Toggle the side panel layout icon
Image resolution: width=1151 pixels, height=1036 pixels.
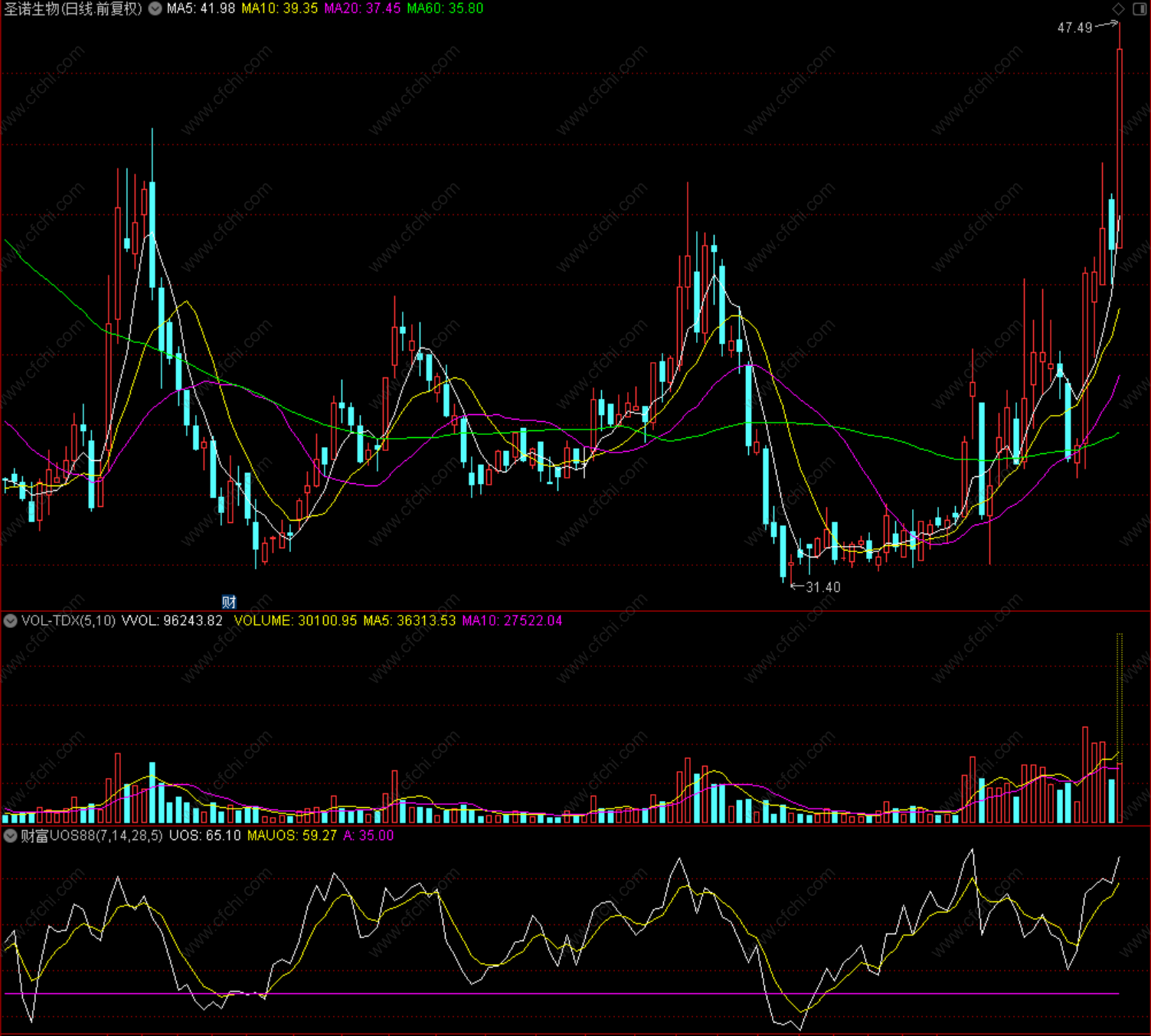pos(1139,8)
